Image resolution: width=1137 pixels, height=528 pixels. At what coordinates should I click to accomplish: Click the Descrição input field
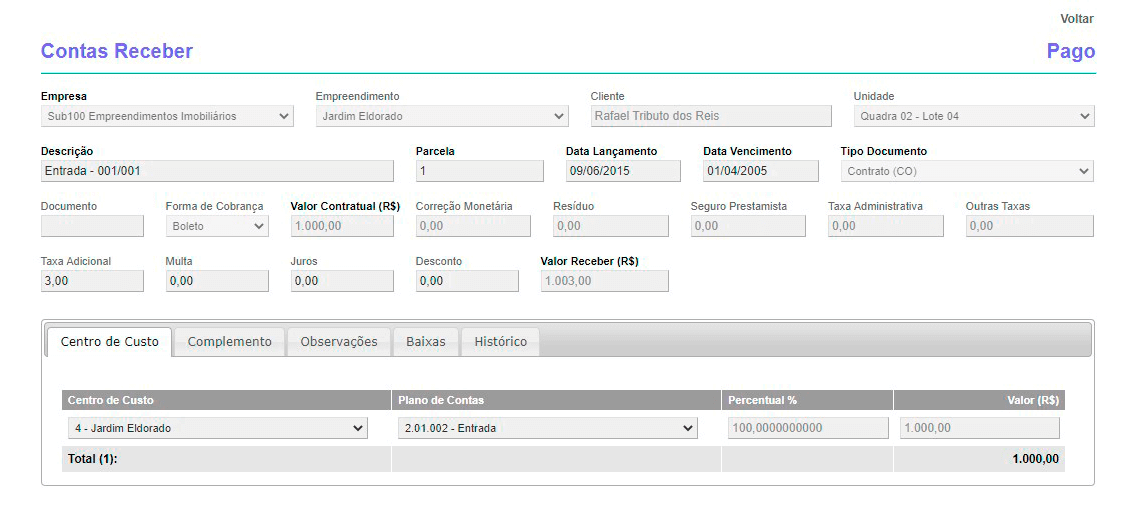click(x=218, y=171)
